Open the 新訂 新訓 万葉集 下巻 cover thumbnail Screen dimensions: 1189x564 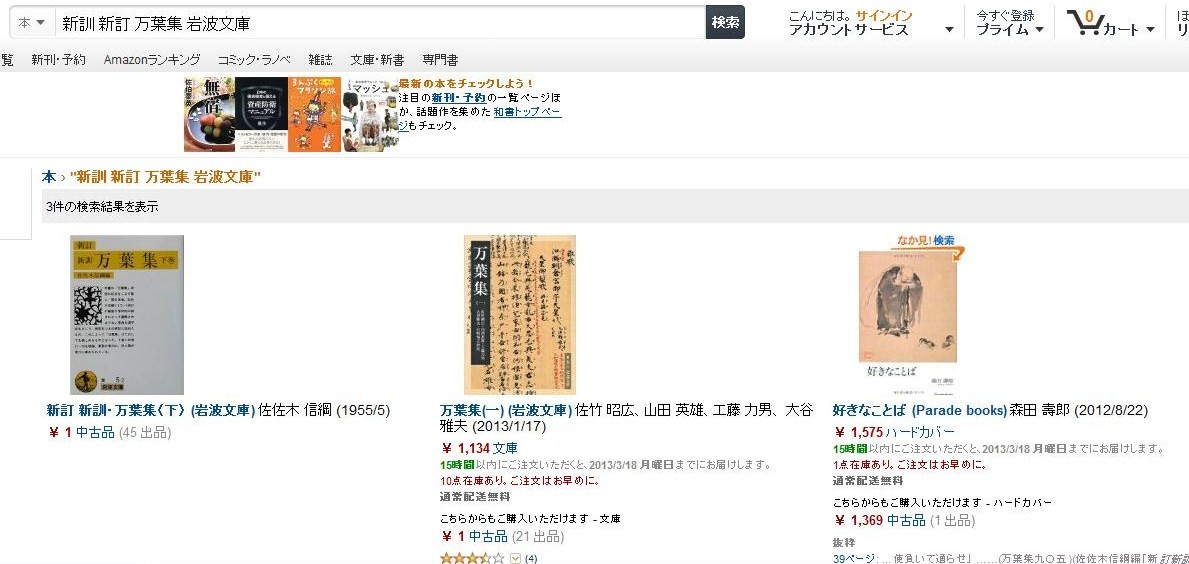tap(127, 315)
